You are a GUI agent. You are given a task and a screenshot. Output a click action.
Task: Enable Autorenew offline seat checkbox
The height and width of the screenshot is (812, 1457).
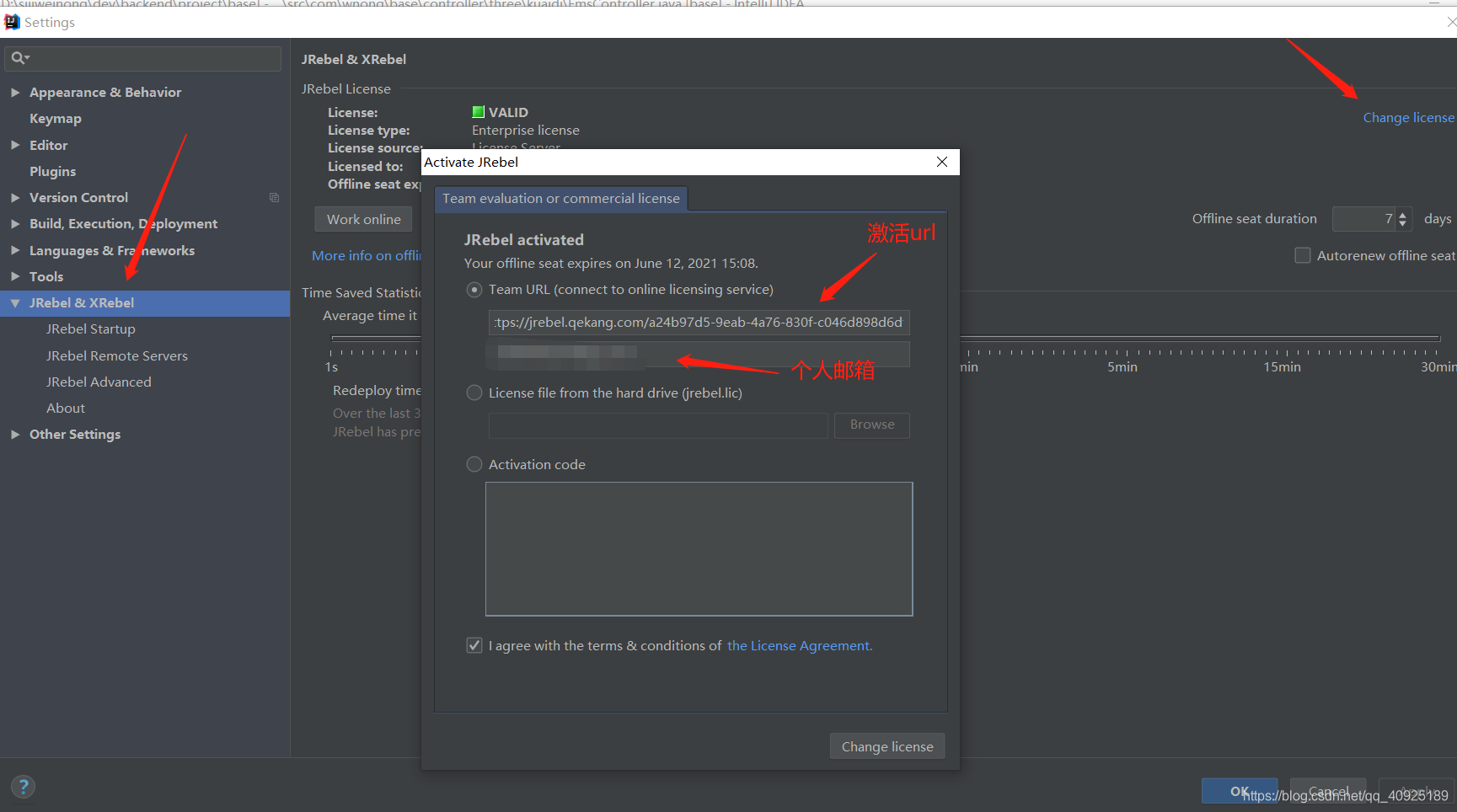[x=1303, y=255]
